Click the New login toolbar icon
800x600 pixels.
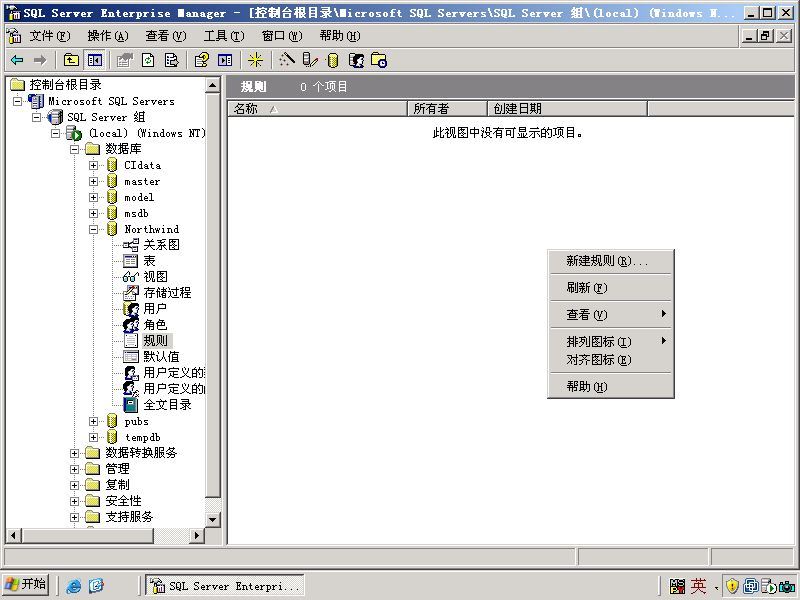356,60
